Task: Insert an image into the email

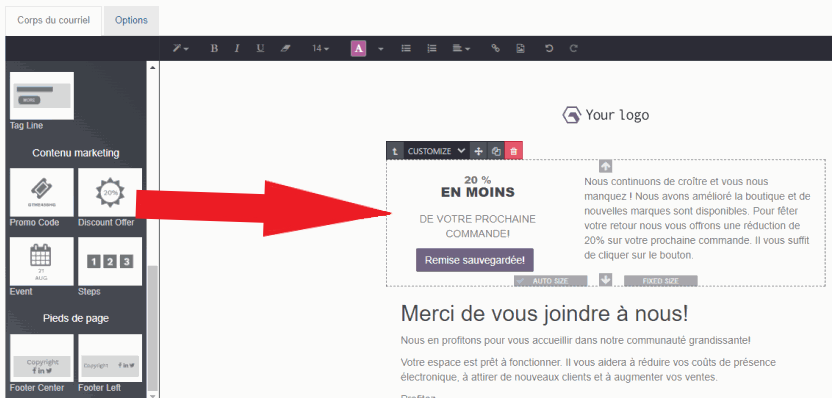Action: [x=521, y=48]
